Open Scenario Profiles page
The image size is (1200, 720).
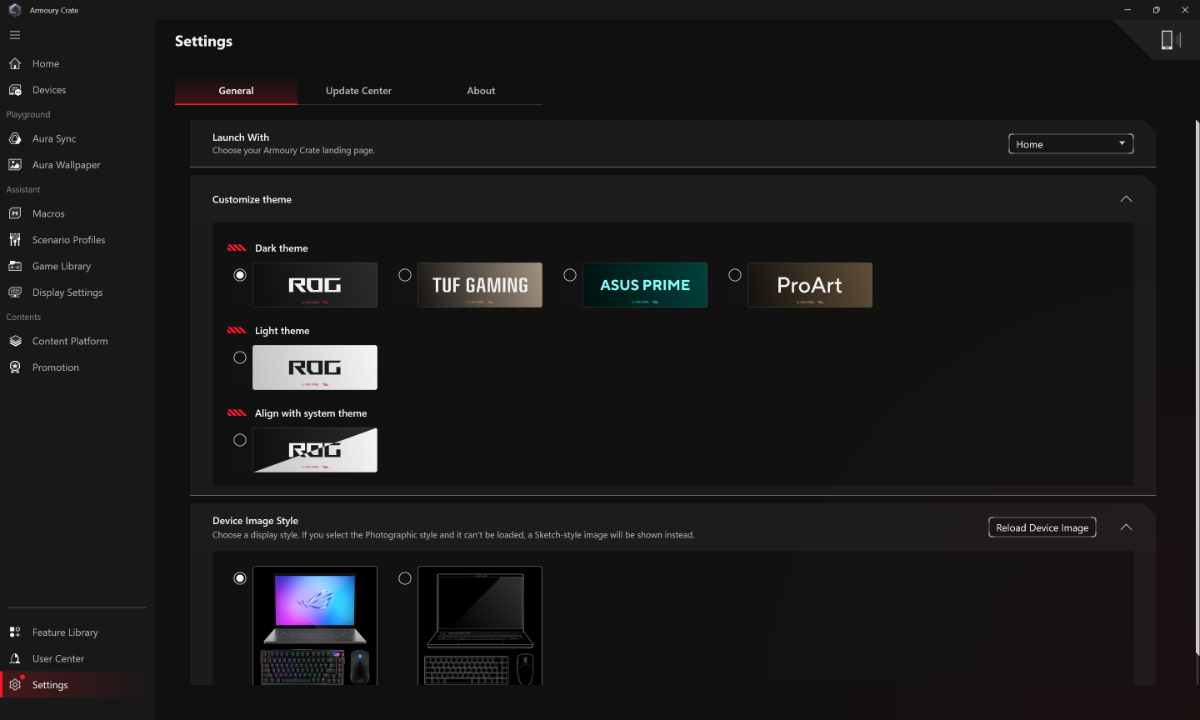(68, 240)
